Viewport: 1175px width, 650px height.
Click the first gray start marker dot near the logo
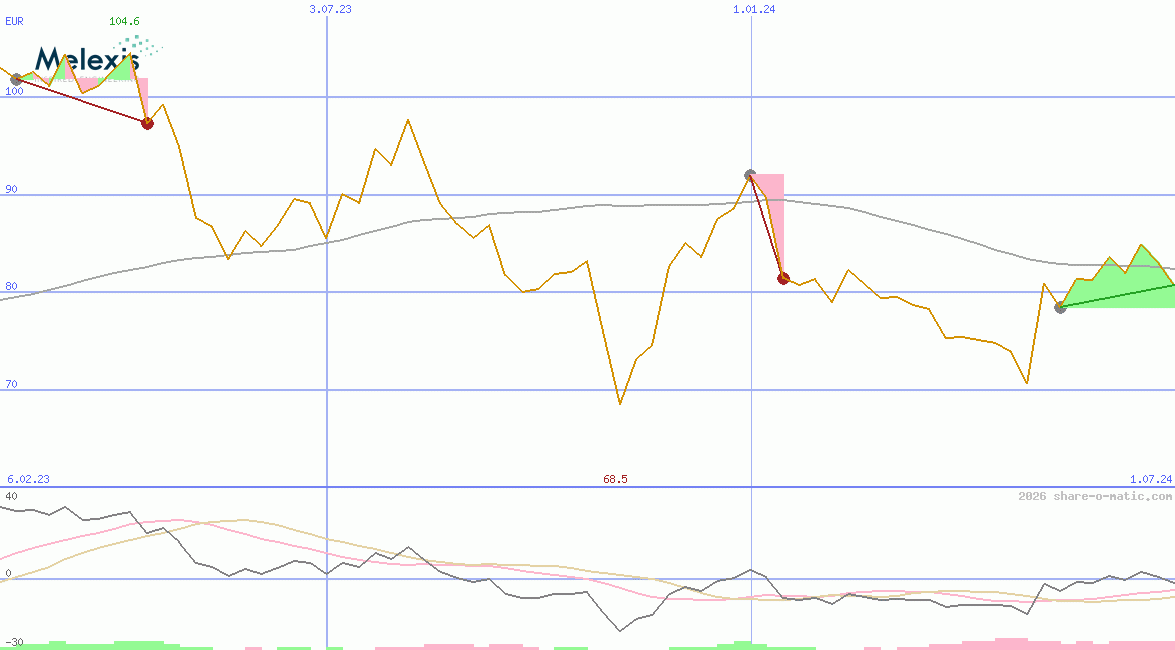[x=16, y=79]
